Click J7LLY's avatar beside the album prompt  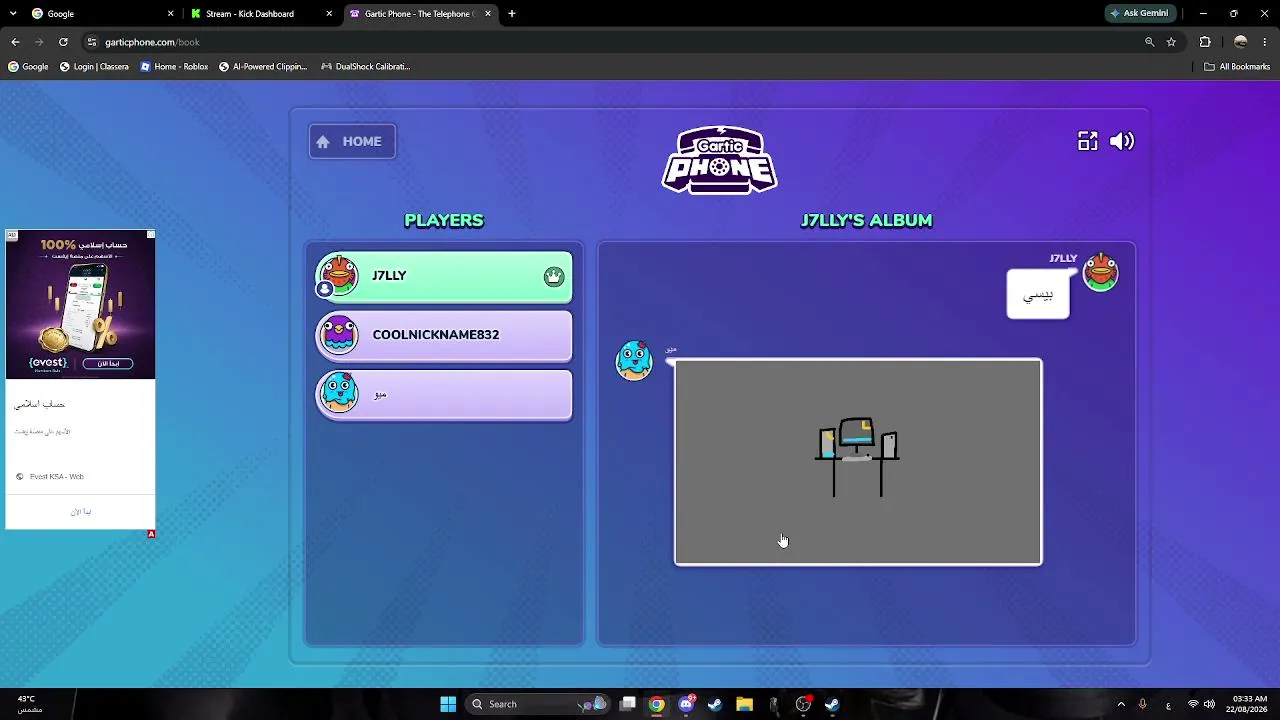1101,273
